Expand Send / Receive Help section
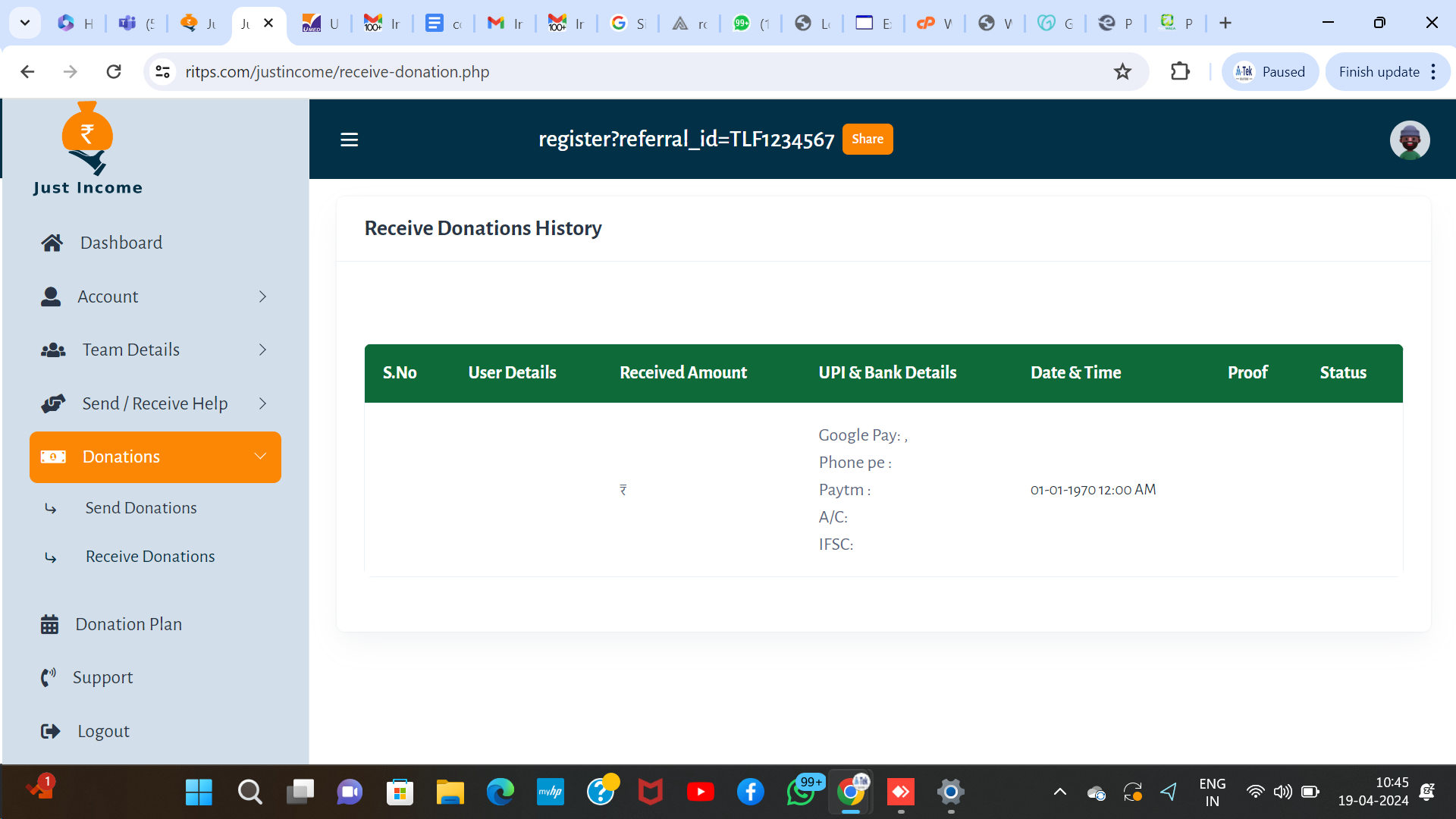The width and height of the screenshot is (1456, 819). point(262,403)
